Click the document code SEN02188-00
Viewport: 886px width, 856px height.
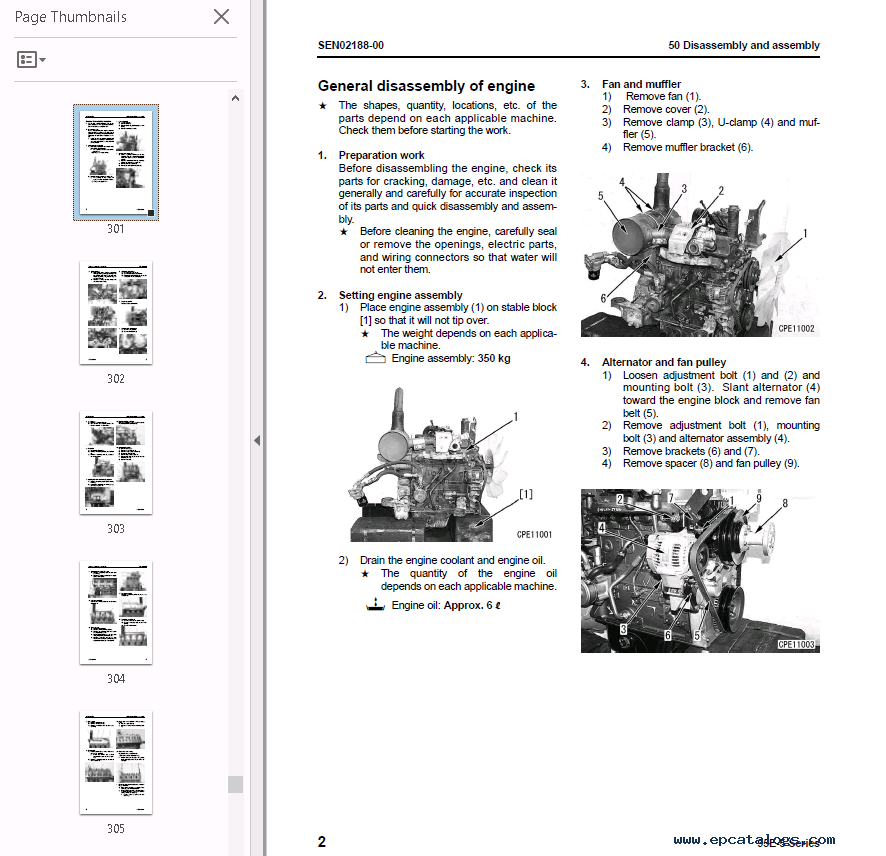click(x=350, y=45)
